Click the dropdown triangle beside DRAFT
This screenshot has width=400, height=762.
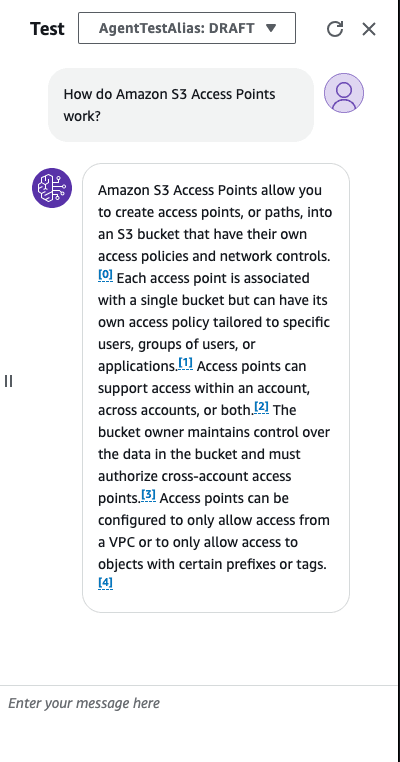pos(271,28)
